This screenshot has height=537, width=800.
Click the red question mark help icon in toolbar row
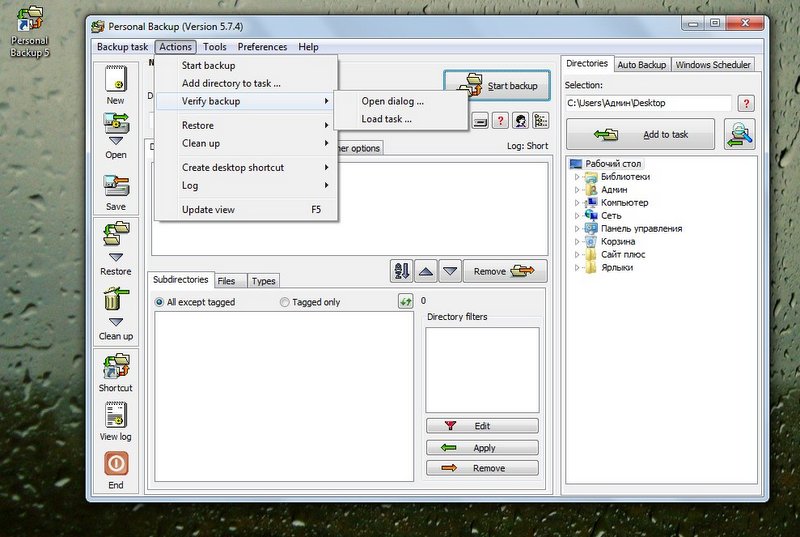(x=500, y=121)
